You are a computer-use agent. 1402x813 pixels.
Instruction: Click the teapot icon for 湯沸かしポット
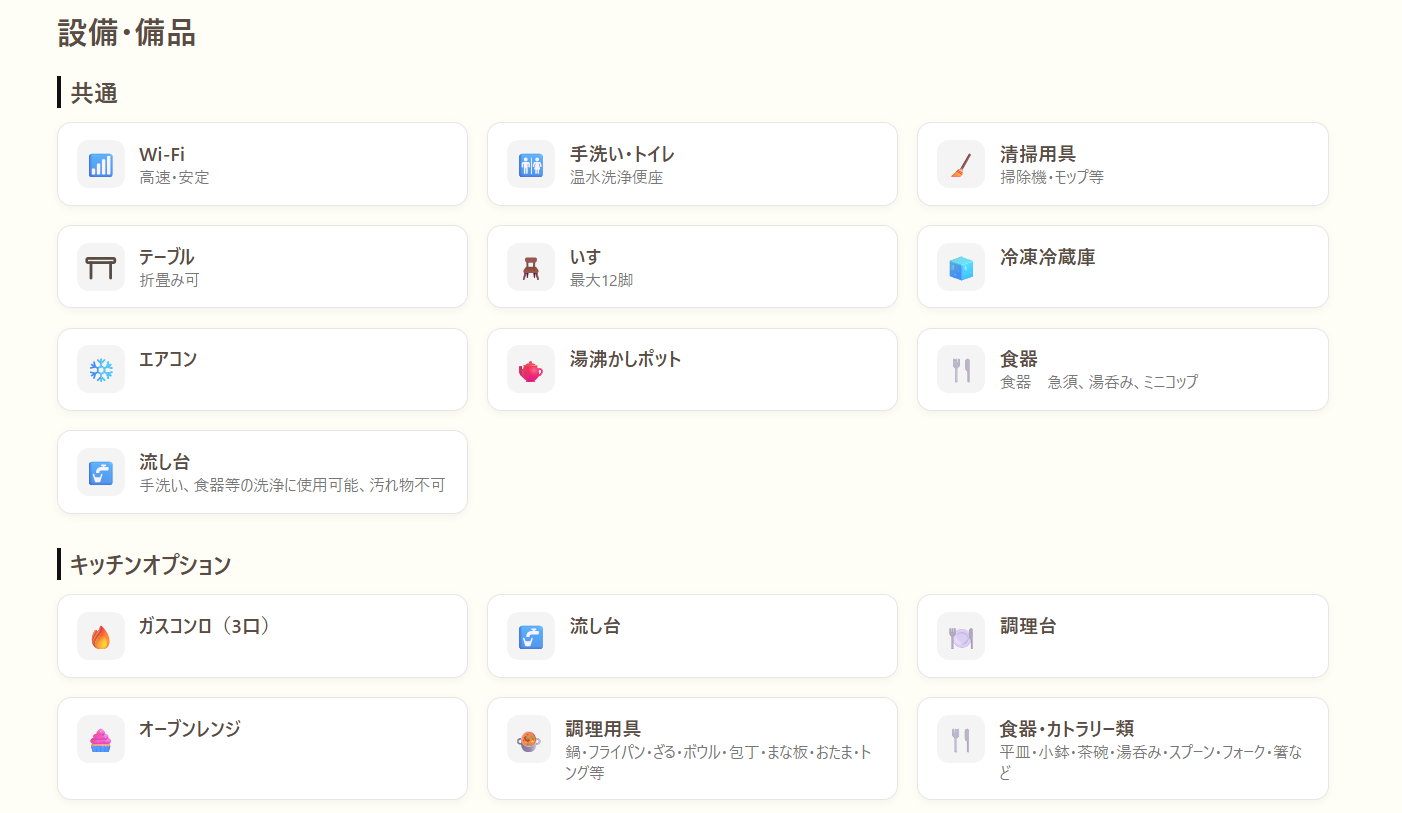(x=531, y=371)
